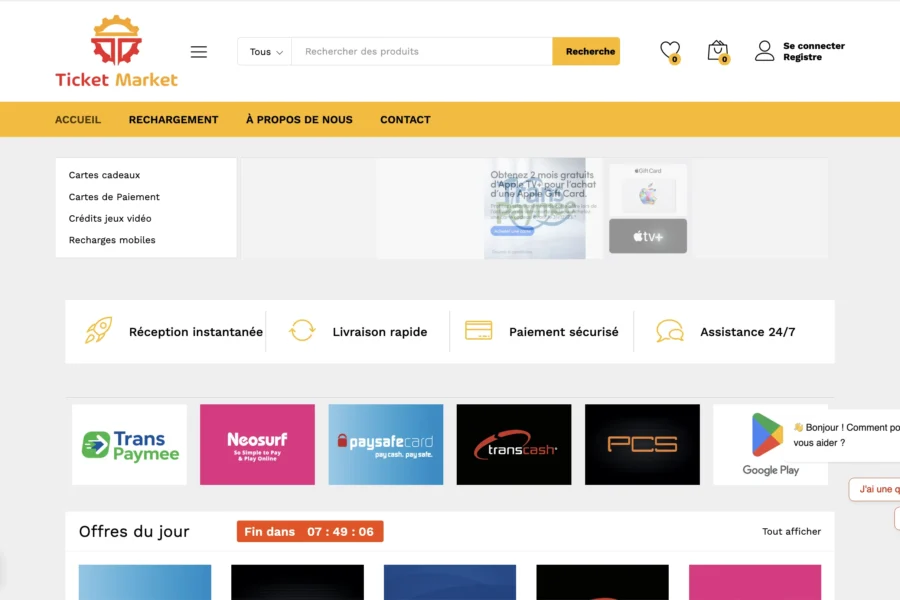
Task: Open the PCS brand tile
Action: coord(642,444)
